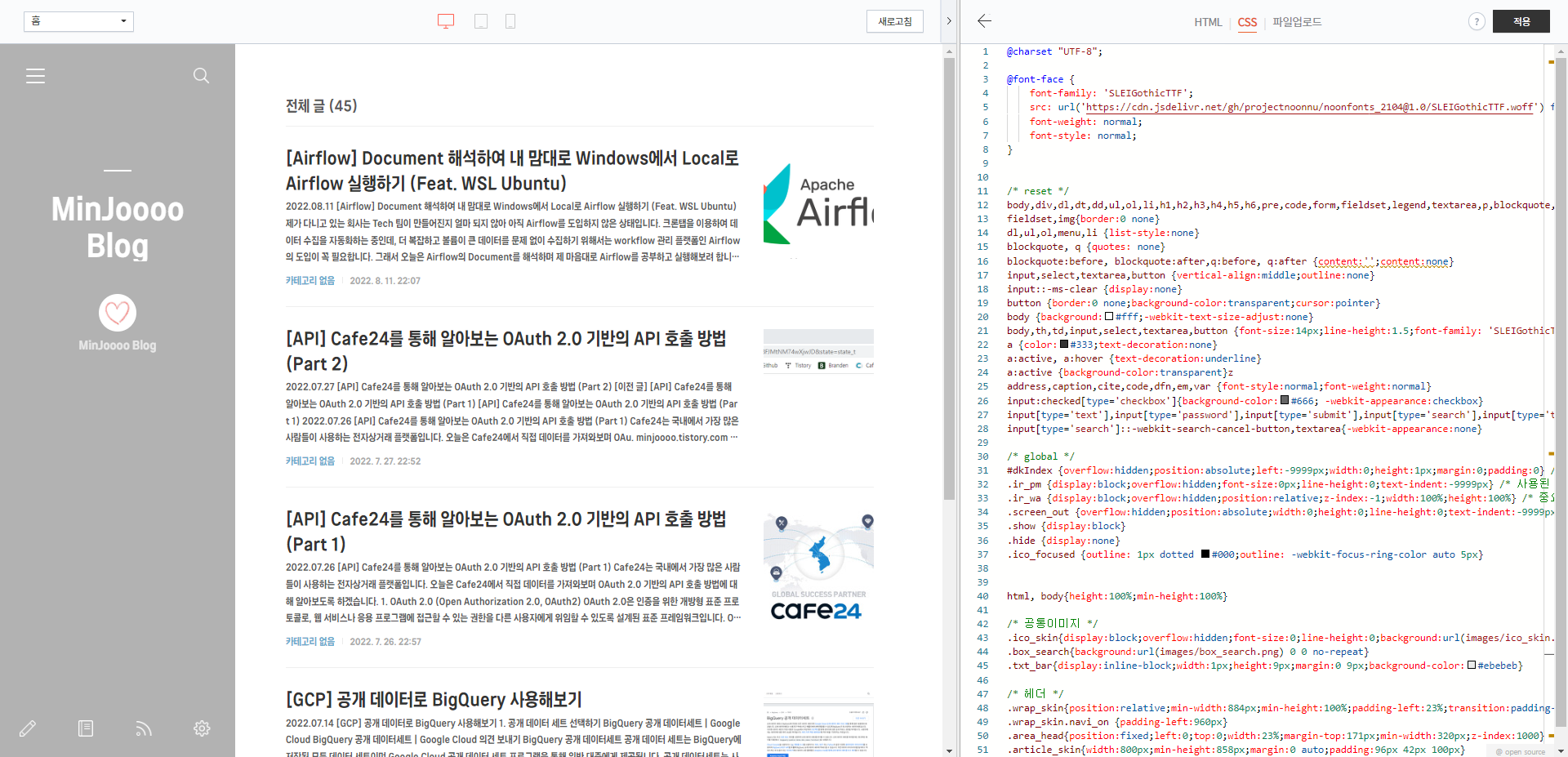Open the gear settings icon in sidebar
1568x757 pixels.
(202, 728)
